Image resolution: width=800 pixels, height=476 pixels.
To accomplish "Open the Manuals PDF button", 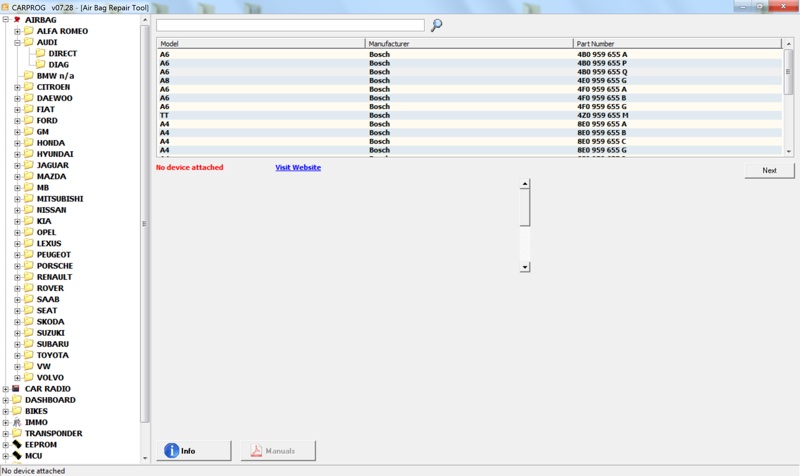I will click(278, 451).
